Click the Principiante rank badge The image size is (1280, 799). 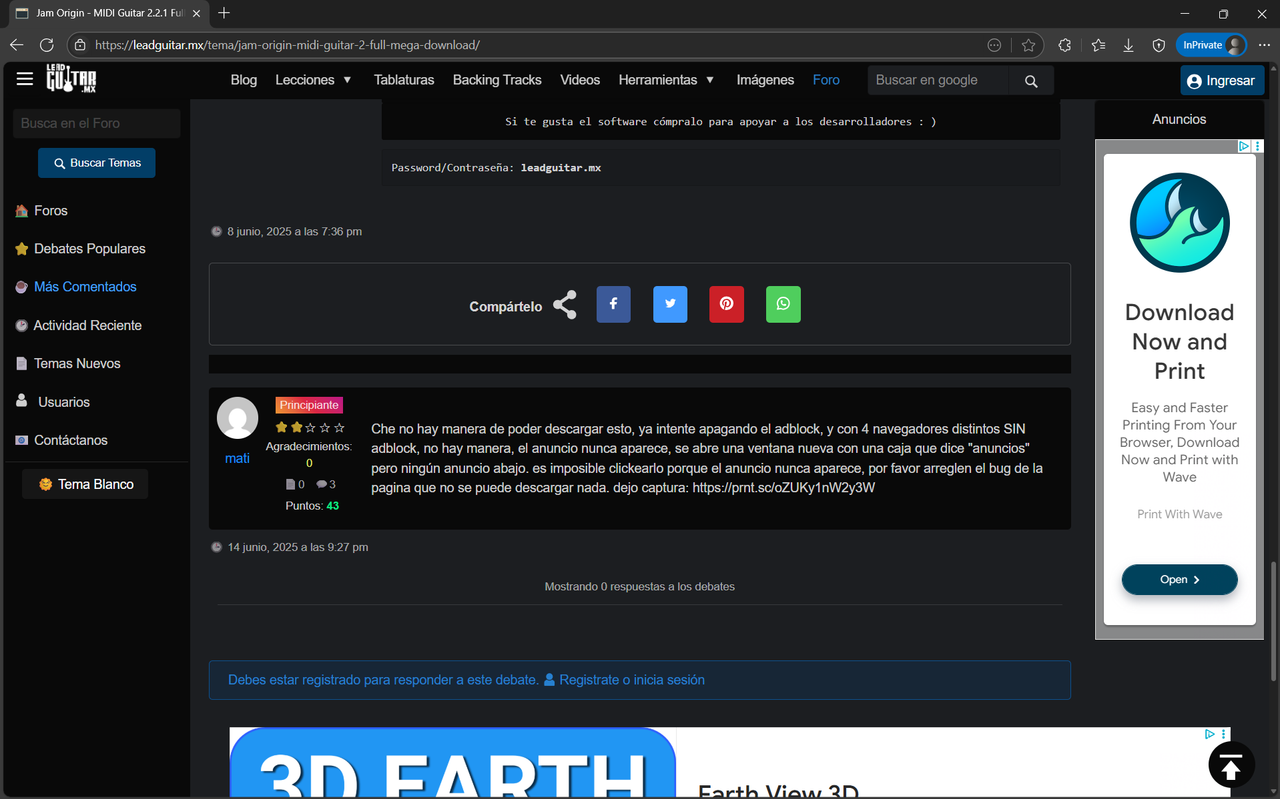point(309,405)
